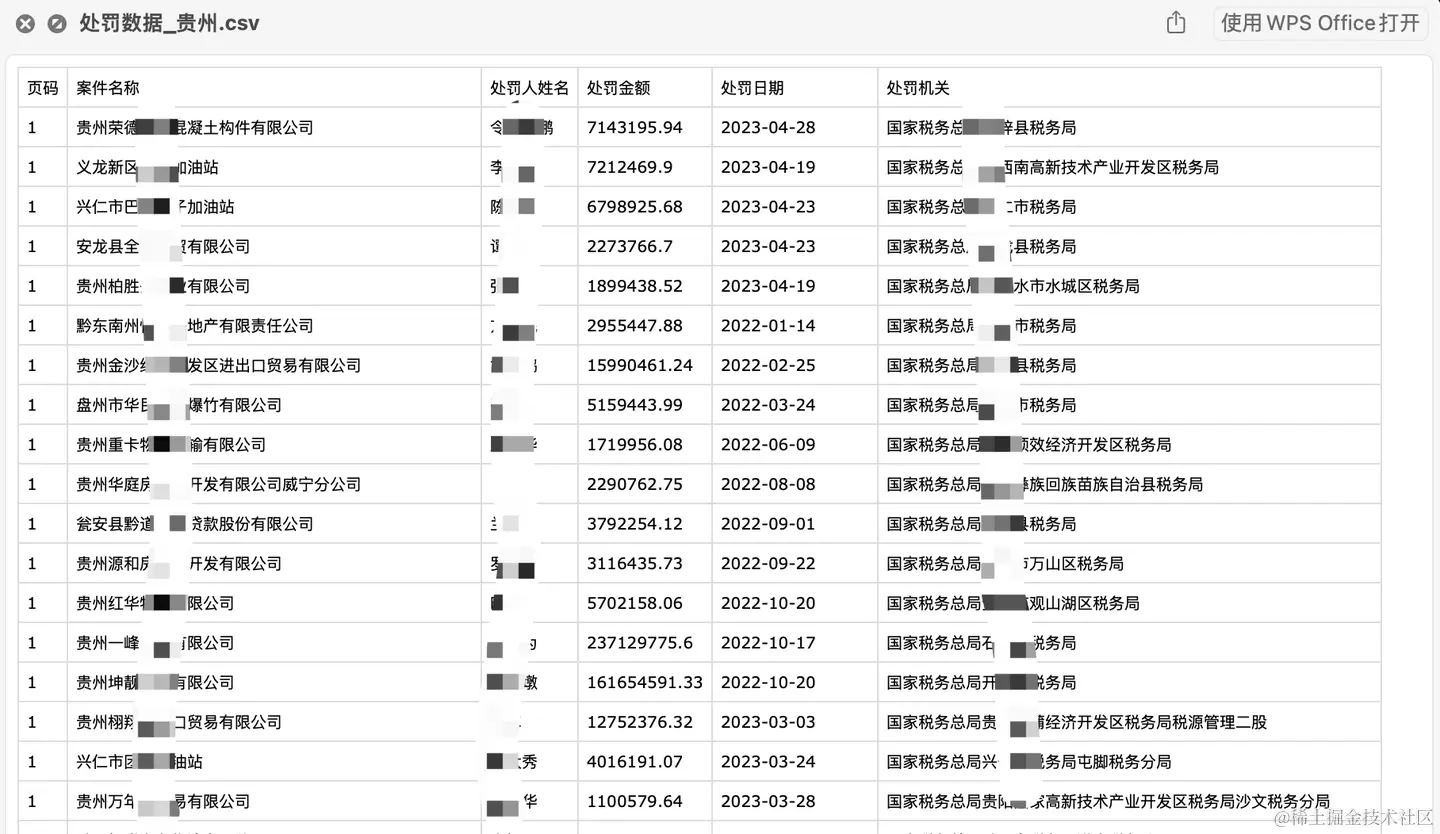Open the share menu icon
The width and height of the screenshot is (1440, 834).
(1176, 23)
